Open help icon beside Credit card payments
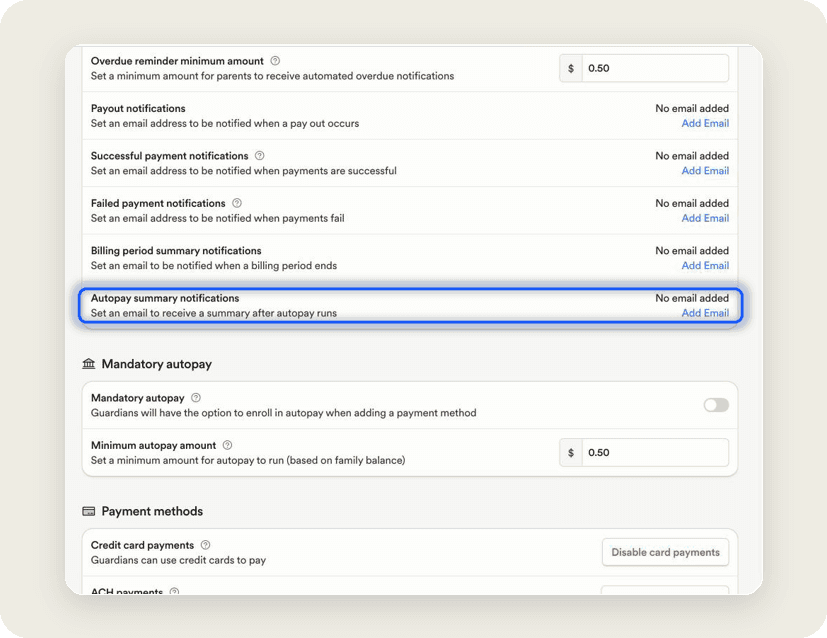827x638 pixels. 206,545
